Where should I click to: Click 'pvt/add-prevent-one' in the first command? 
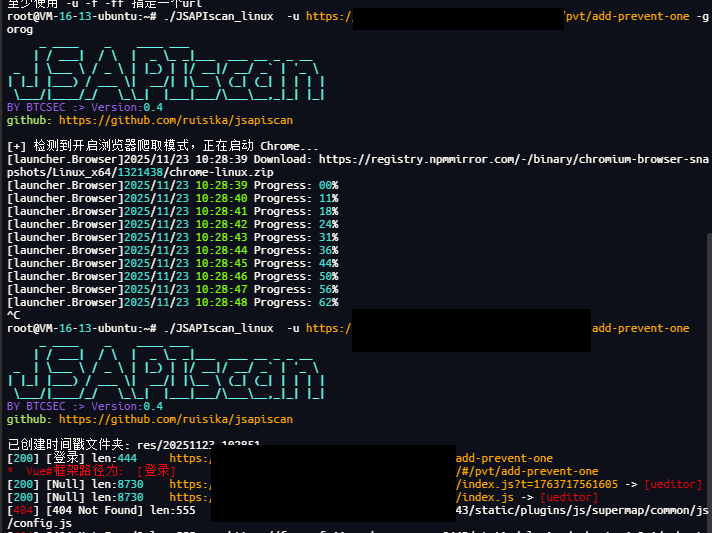click(x=628, y=16)
